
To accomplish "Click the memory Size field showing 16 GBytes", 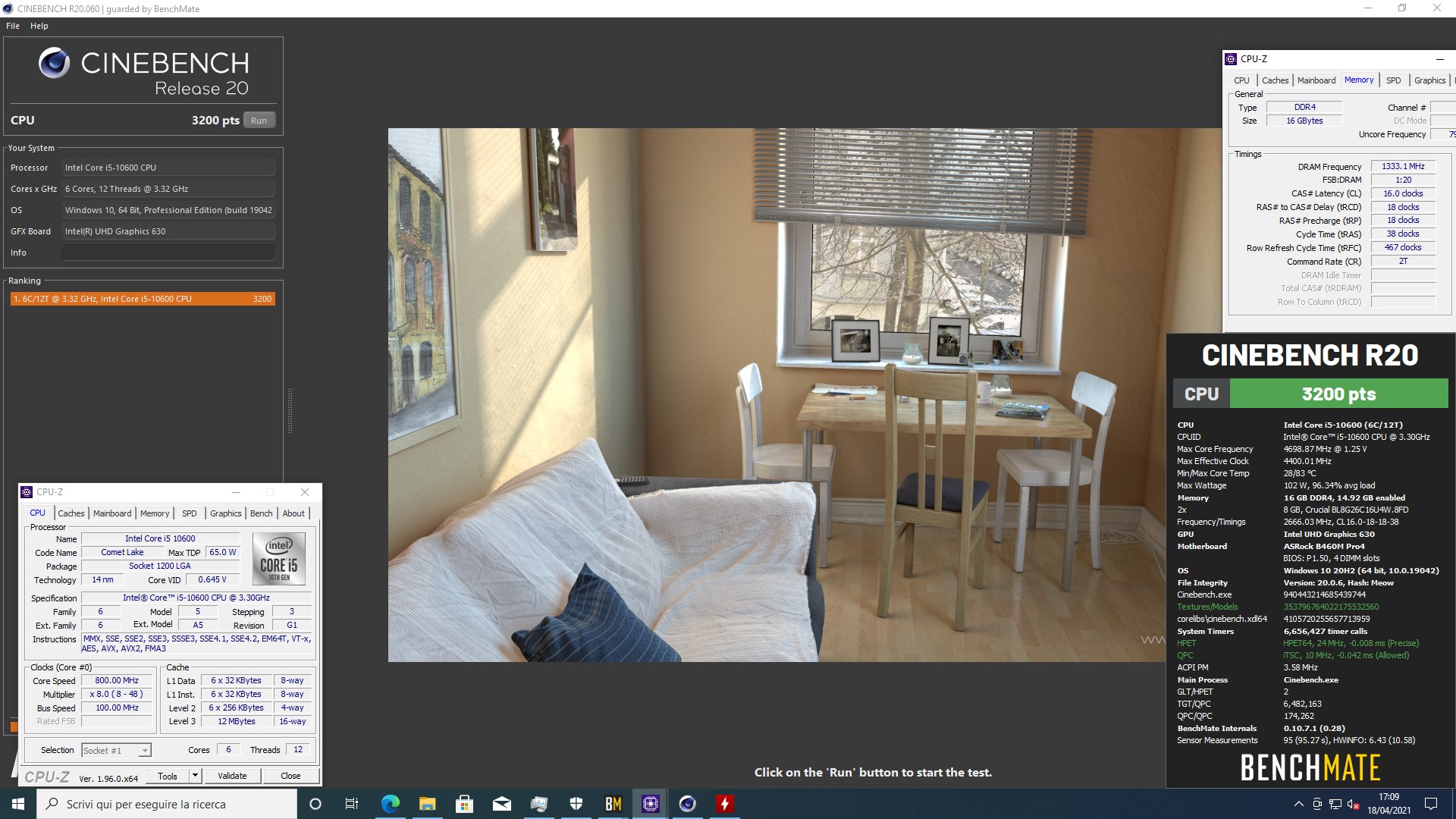I will [1304, 121].
